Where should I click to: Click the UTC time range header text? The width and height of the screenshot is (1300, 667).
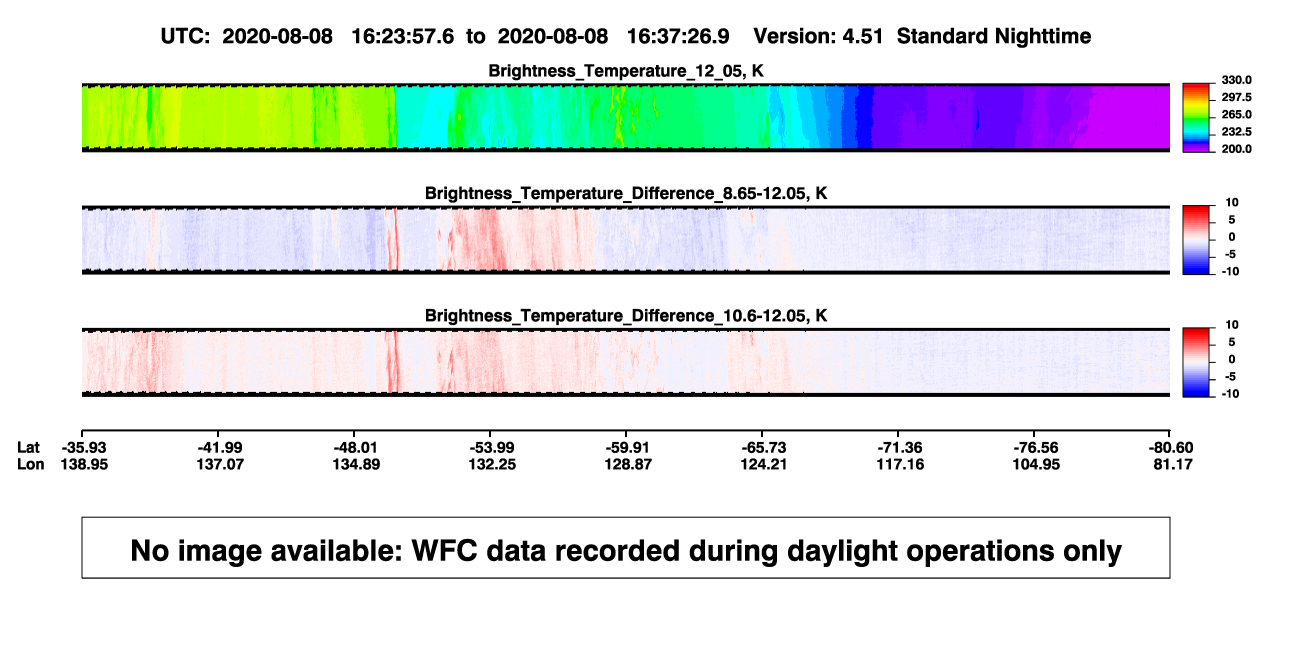coord(444,37)
